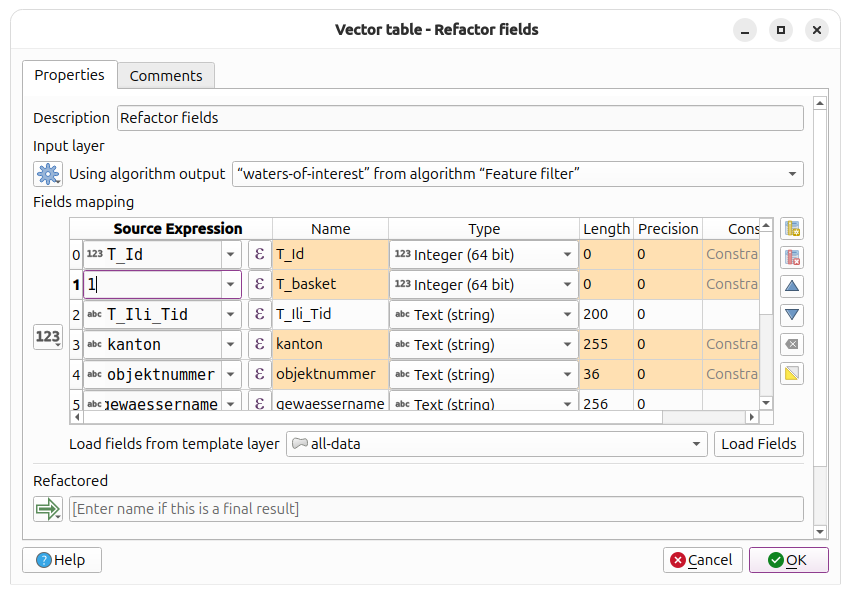Image resolution: width=851 pixels, height=595 pixels.
Task: Move selected field down arrow
Action: (792, 315)
